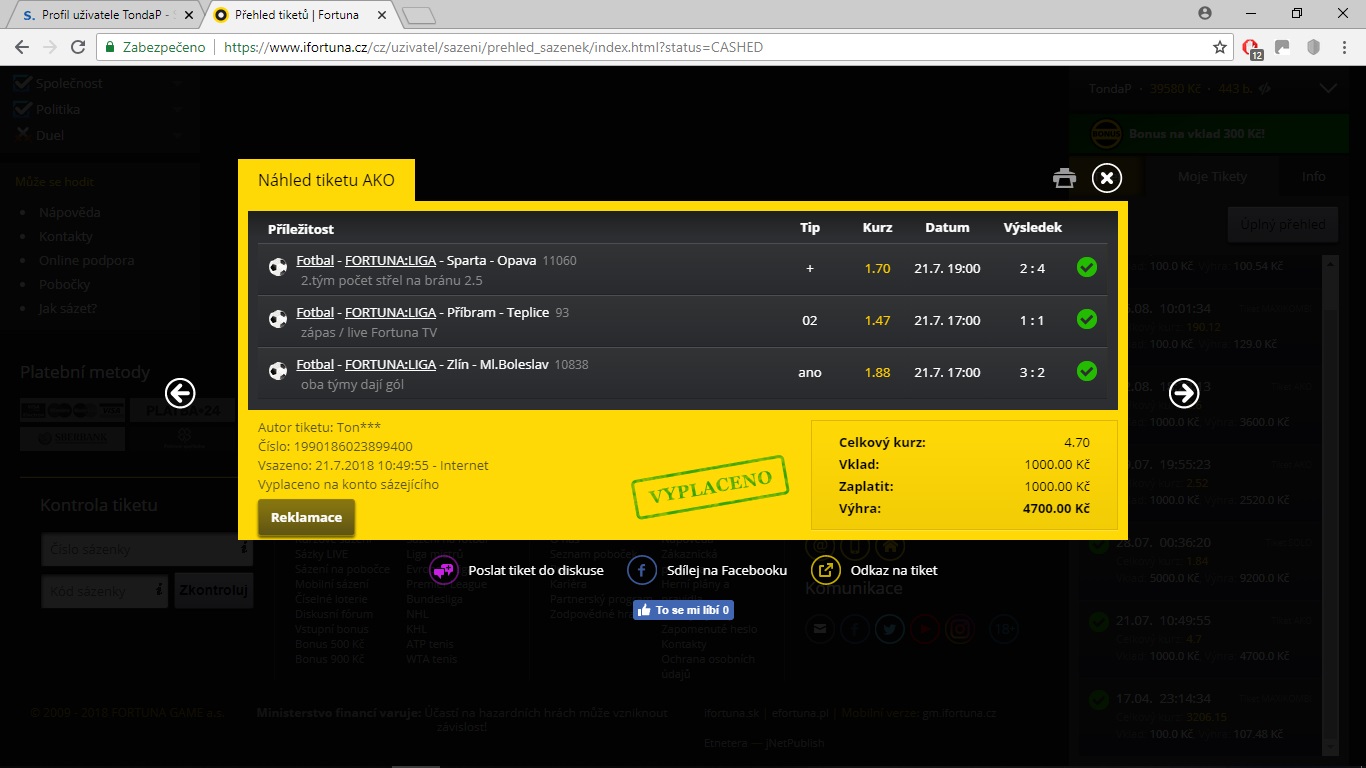Open a new browser tab
The image size is (1366, 768).
[419, 15]
